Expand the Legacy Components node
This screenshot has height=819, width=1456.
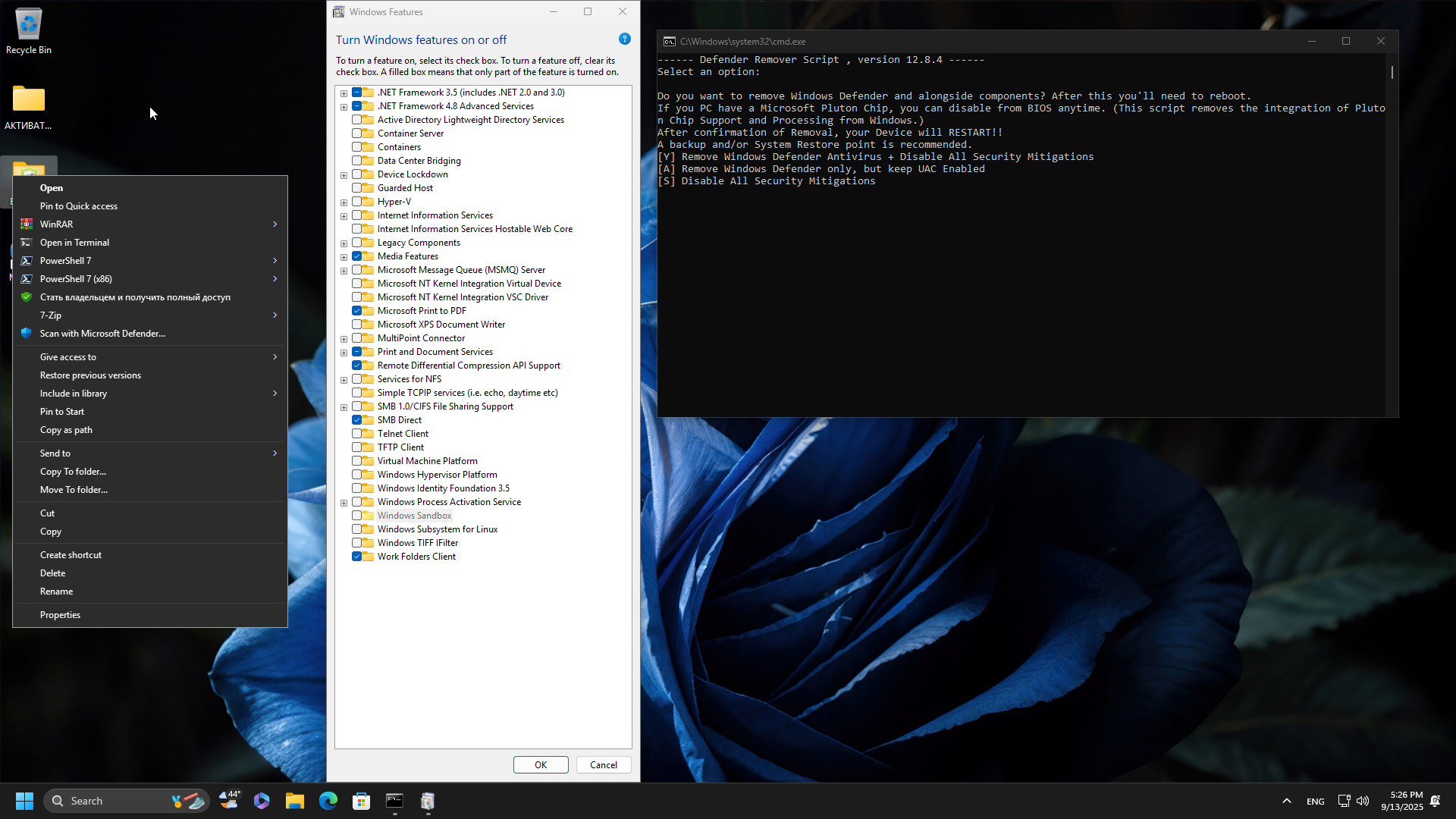click(x=344, y=243)
